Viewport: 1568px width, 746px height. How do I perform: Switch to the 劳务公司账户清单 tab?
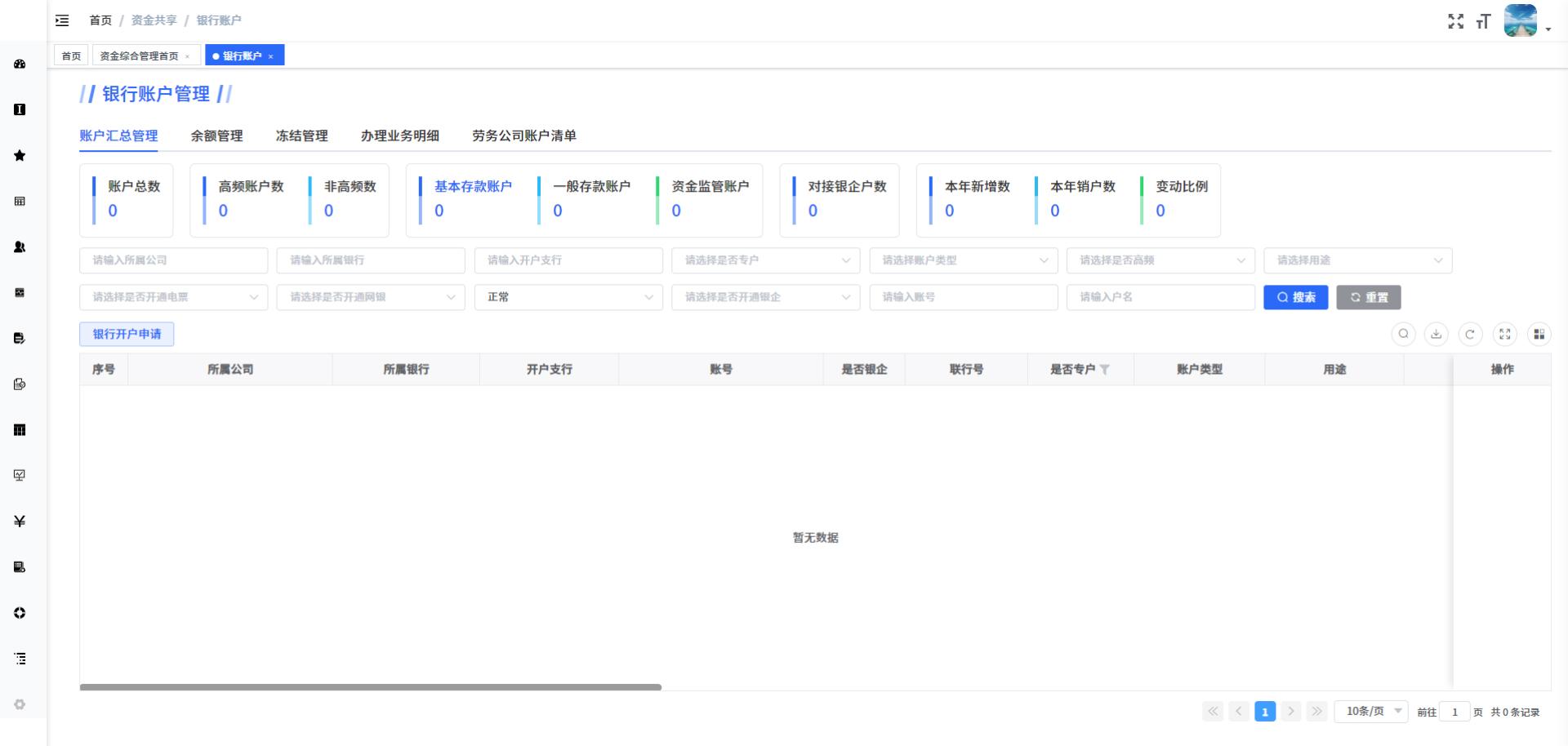[523, 136]
